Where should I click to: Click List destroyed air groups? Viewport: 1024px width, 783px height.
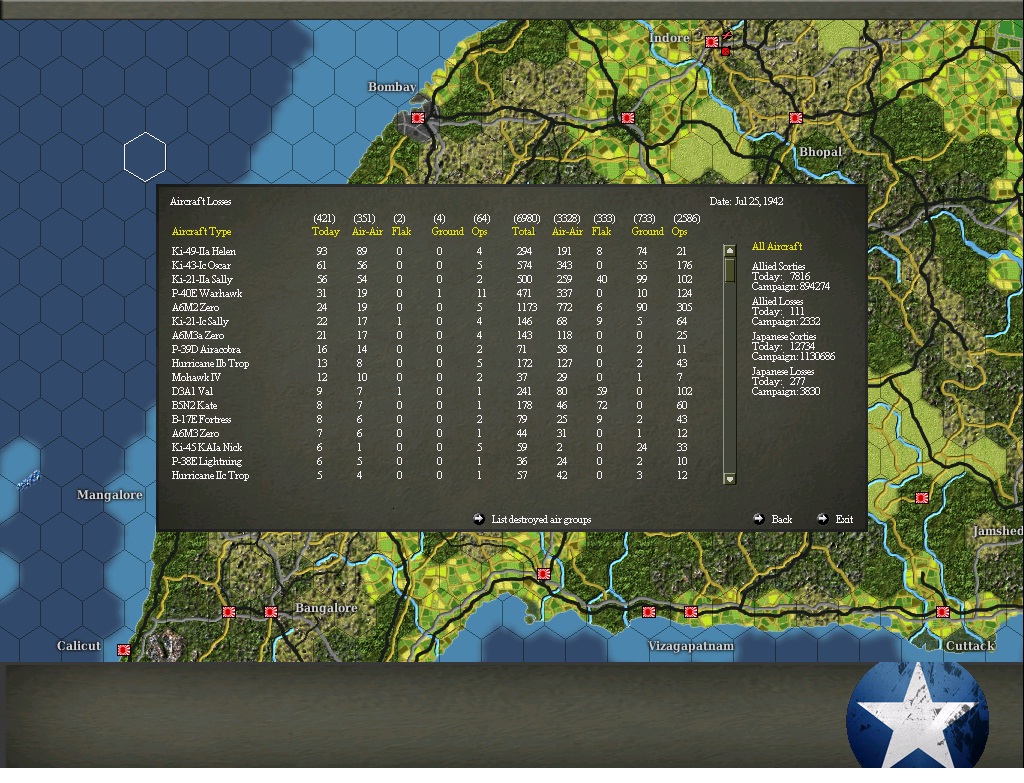click(533, 519)
